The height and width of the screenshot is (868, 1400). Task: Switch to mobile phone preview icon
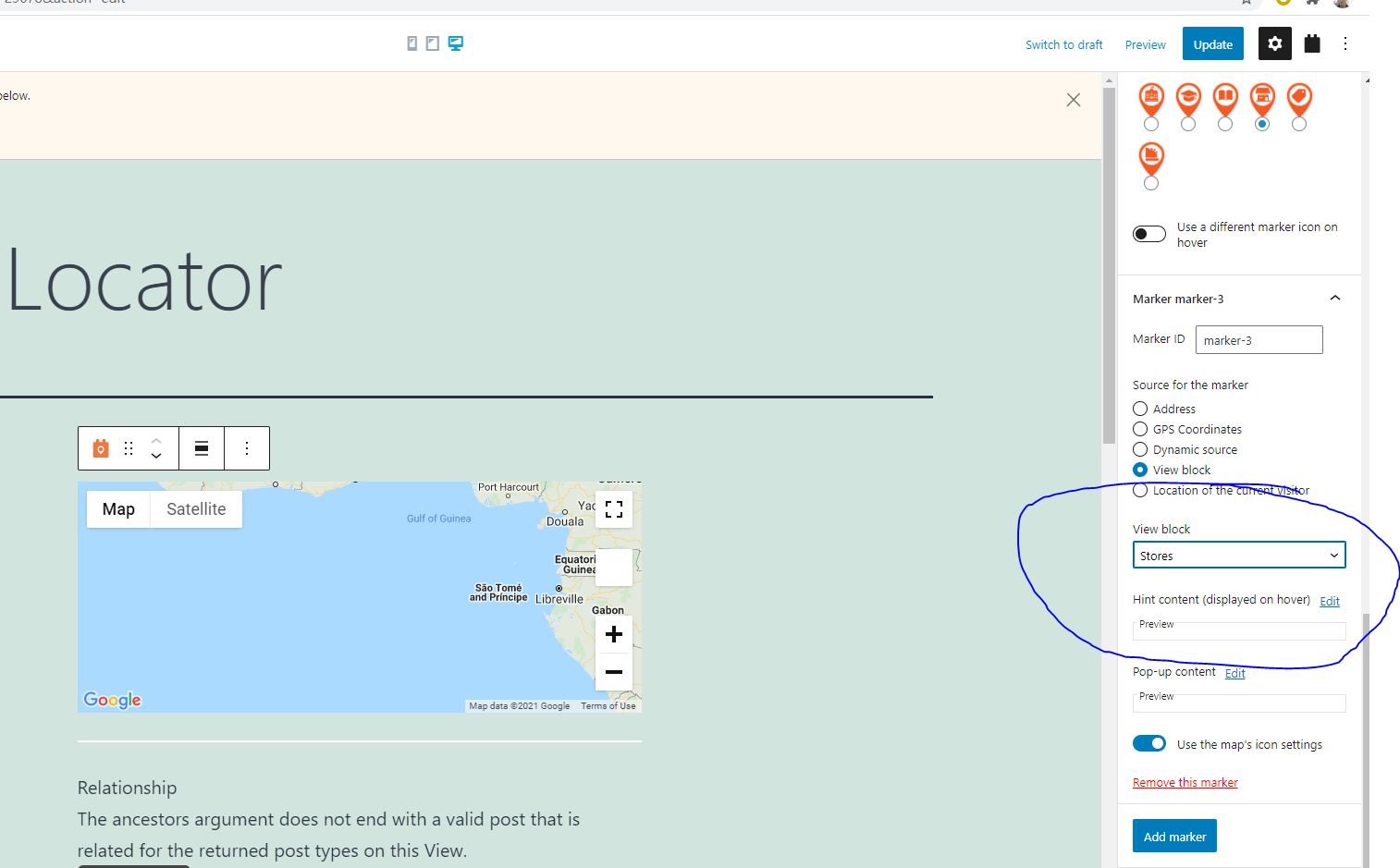[x=412, y=43]
